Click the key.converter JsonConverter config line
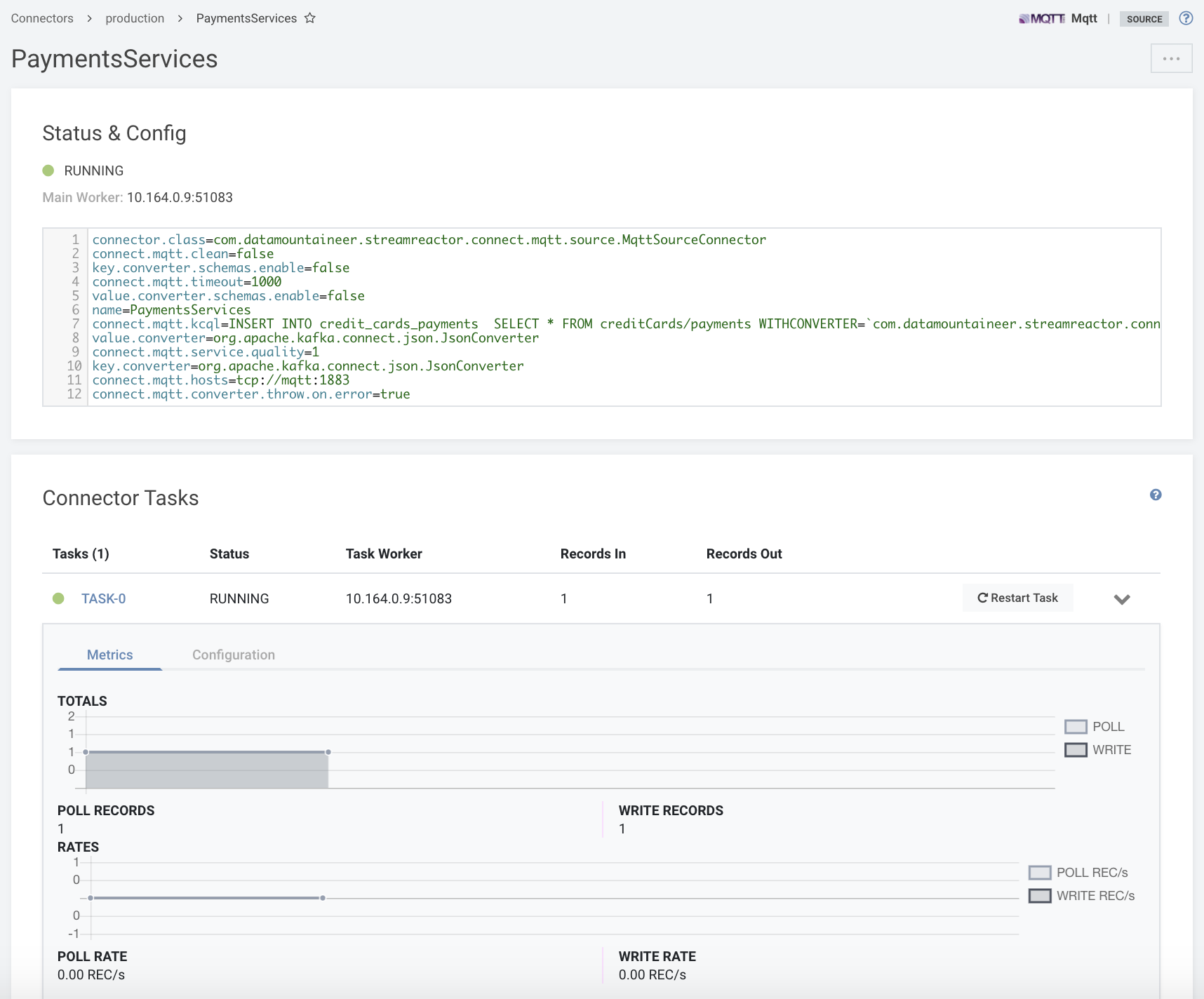This screenshot has width=1204, height=999. coord(308,366)
